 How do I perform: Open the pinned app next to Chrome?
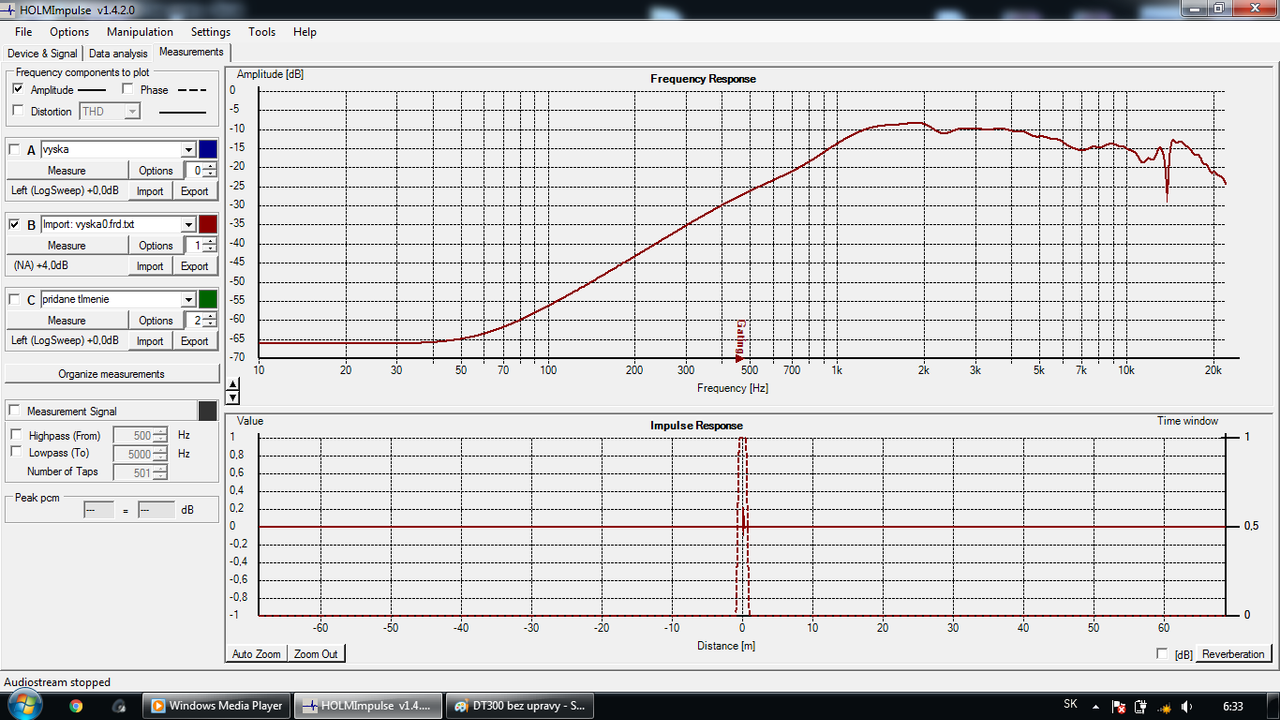120,706
